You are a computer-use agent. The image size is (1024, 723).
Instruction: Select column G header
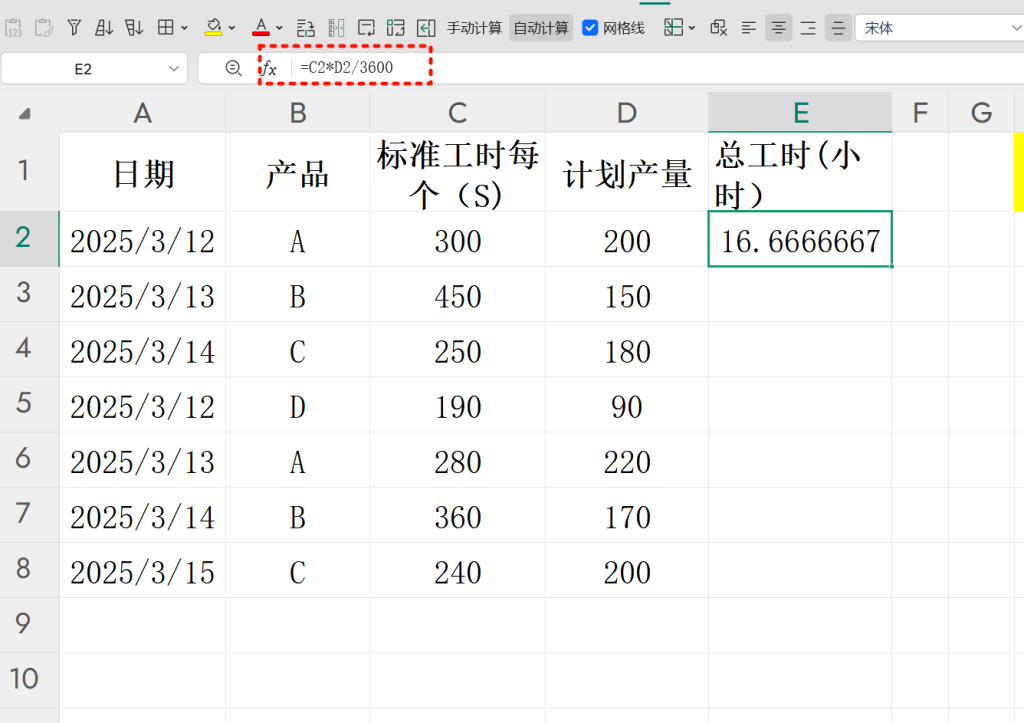[982, 113]
